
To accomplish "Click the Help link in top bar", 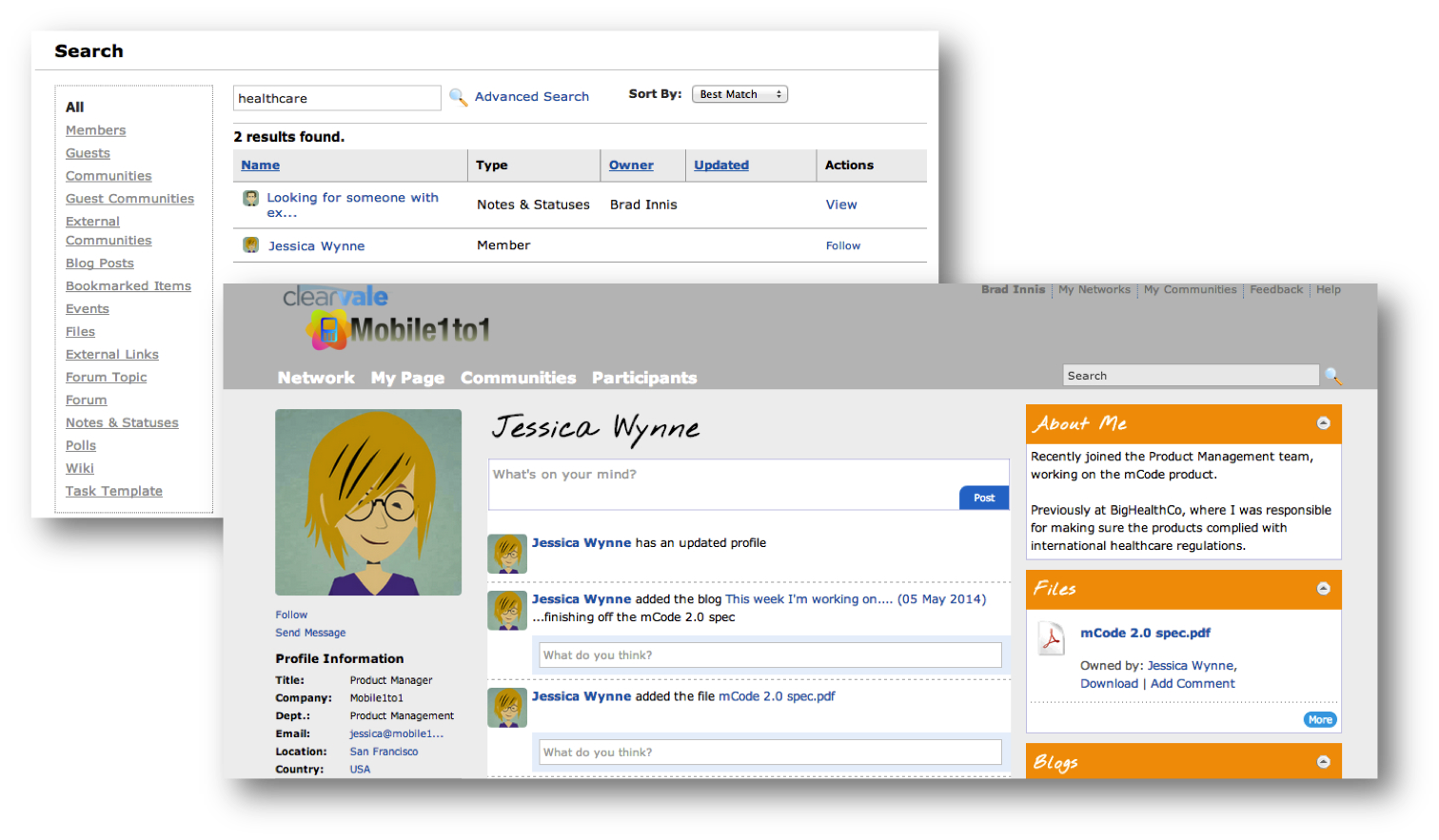I will pyautogui.click(x=1328, y=290).
